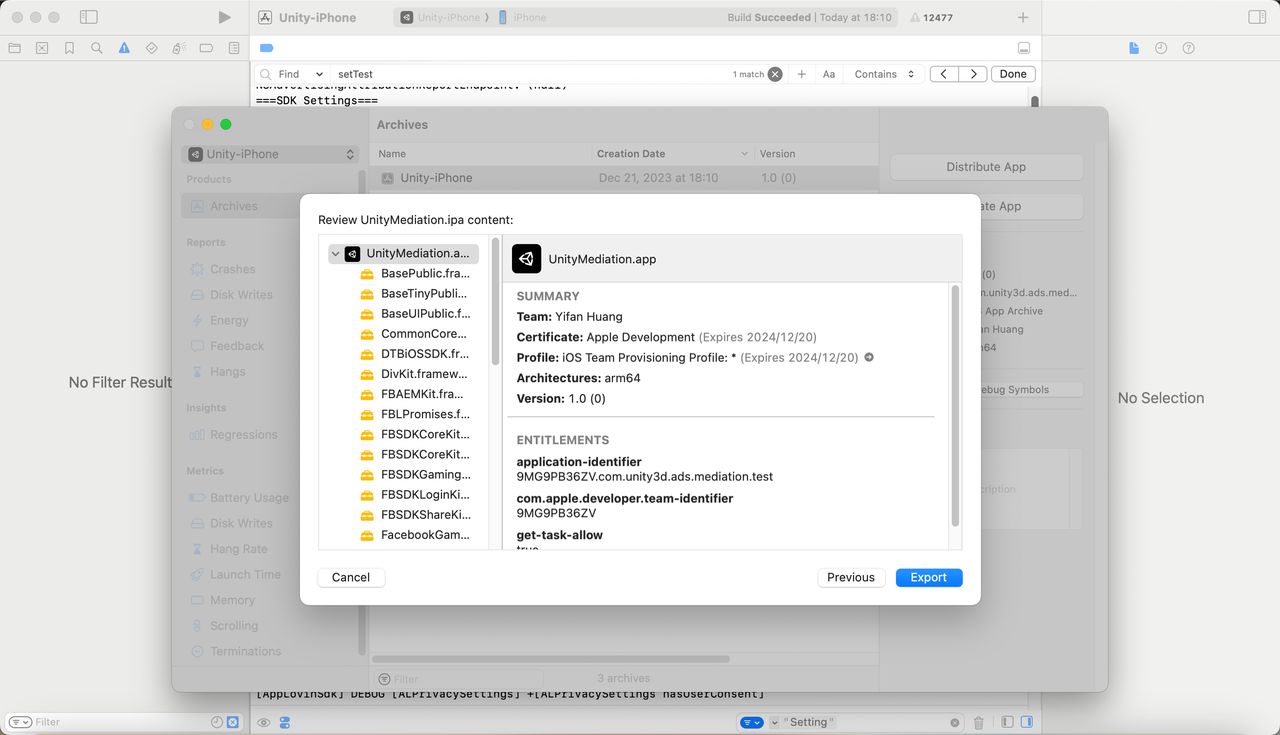
Task: Open console filter options dropdown
Action: (x=751, y=722)
